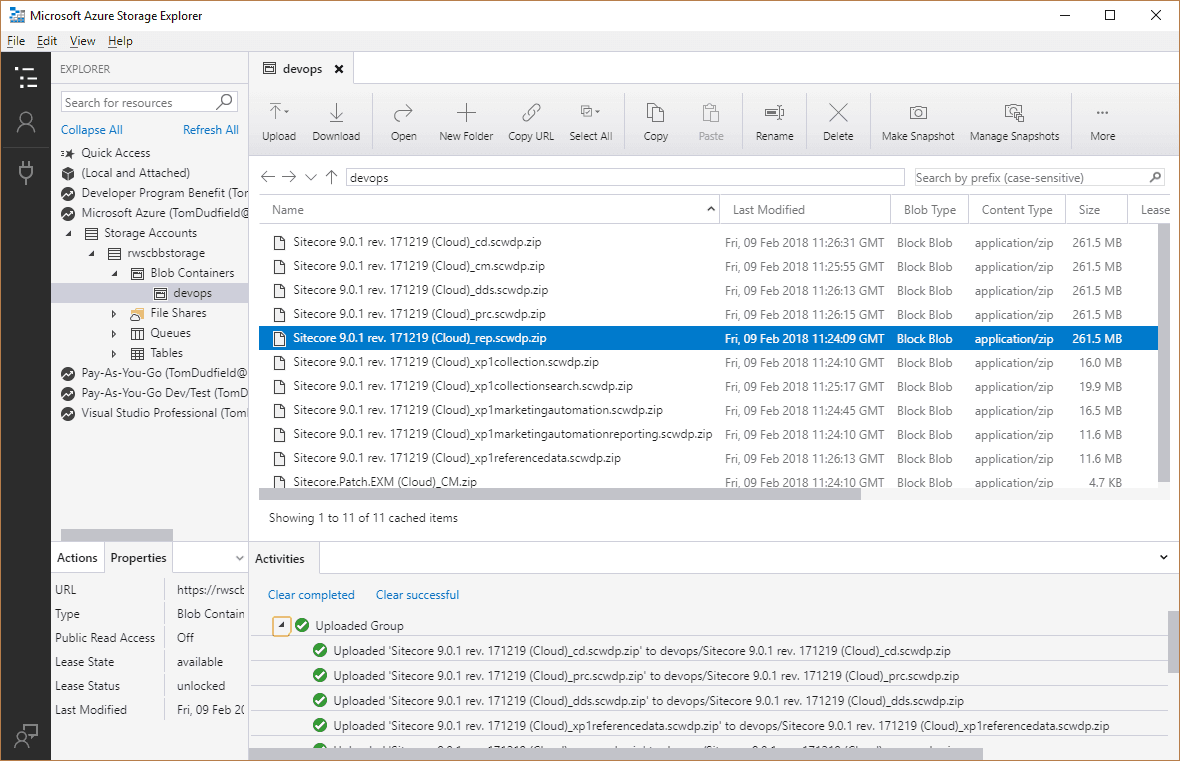Open the Edit menu
The height and width of the screenshot is (761, 1180).
point(47,41)
